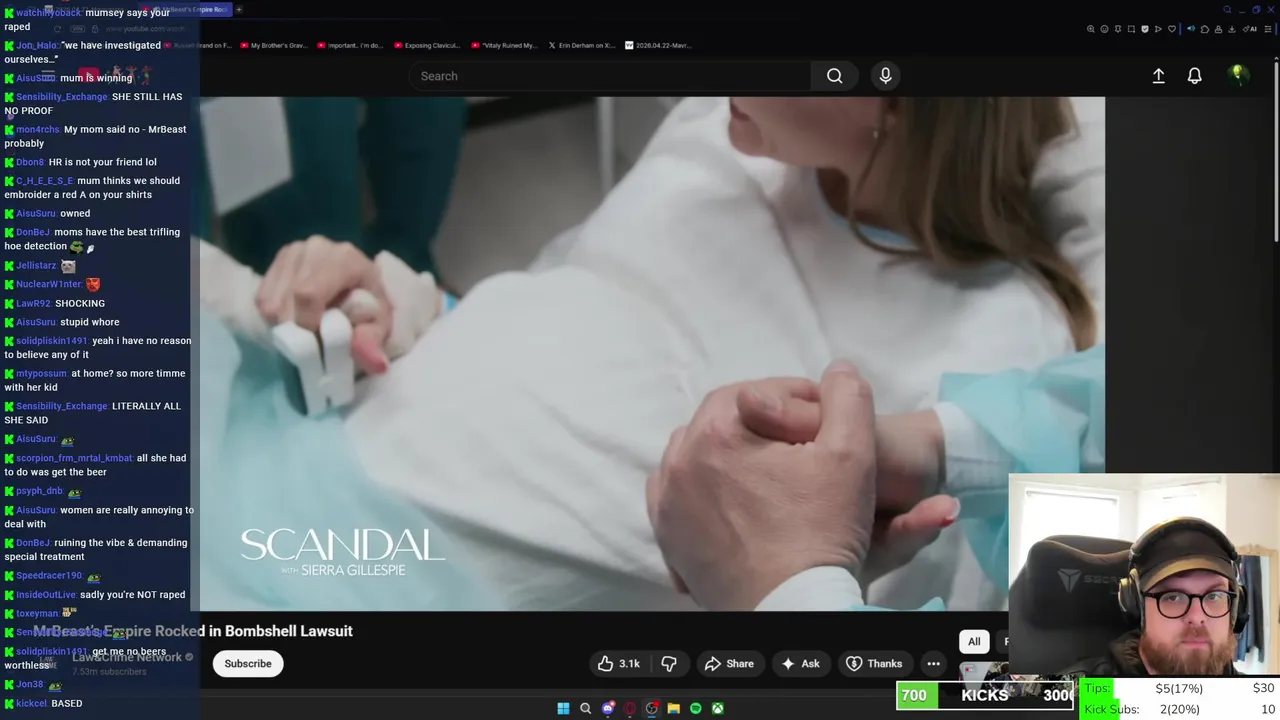This screenshot has height=720, width=1280.
Task: Activate voice search microphone icon
Action: (x=885, y=76)
